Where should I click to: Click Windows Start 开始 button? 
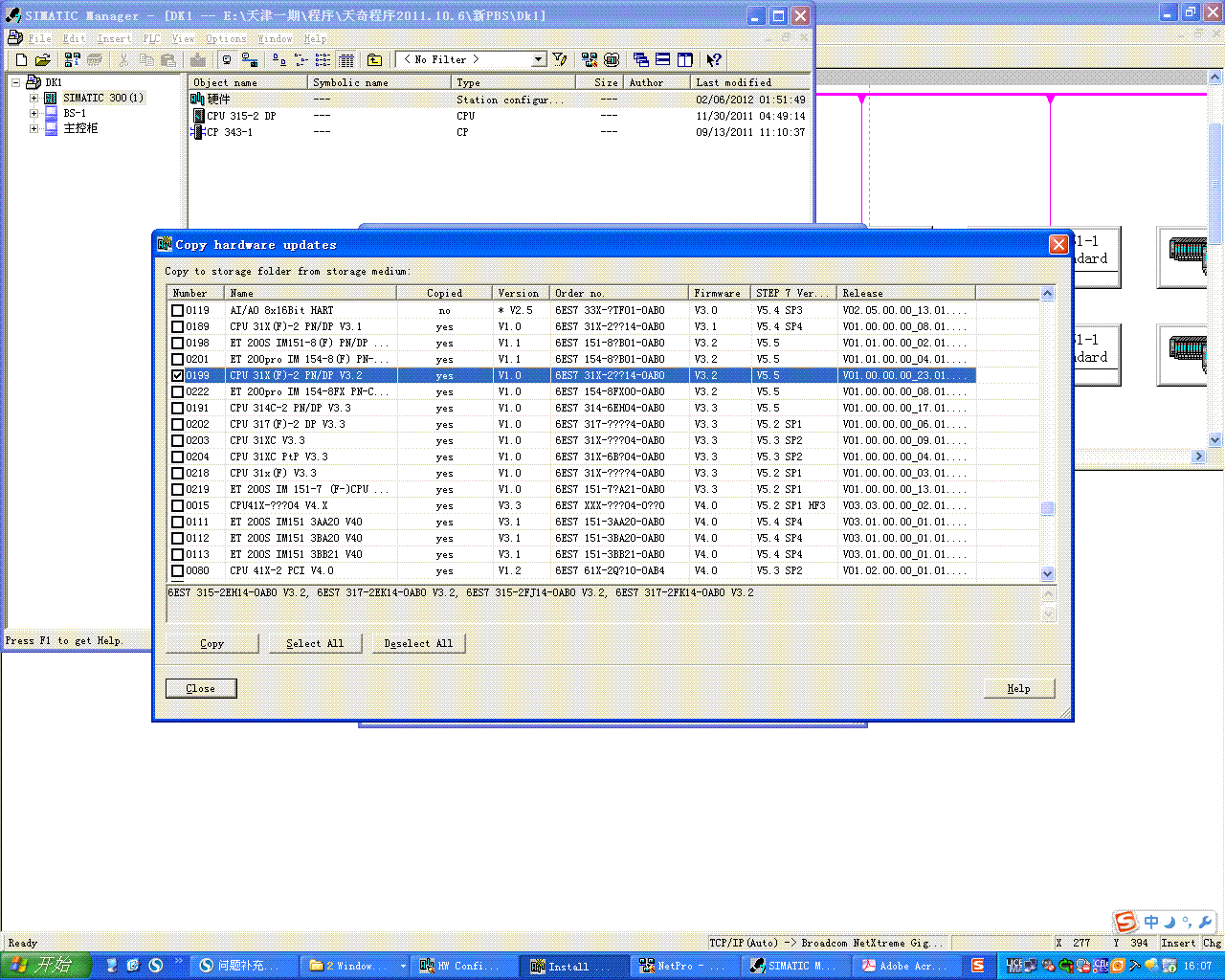click(x=45, y=966)
